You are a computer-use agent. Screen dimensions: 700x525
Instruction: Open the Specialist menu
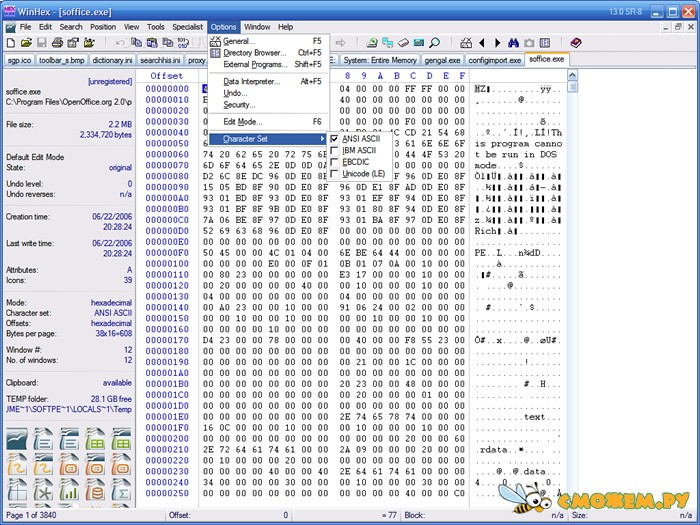188,27
